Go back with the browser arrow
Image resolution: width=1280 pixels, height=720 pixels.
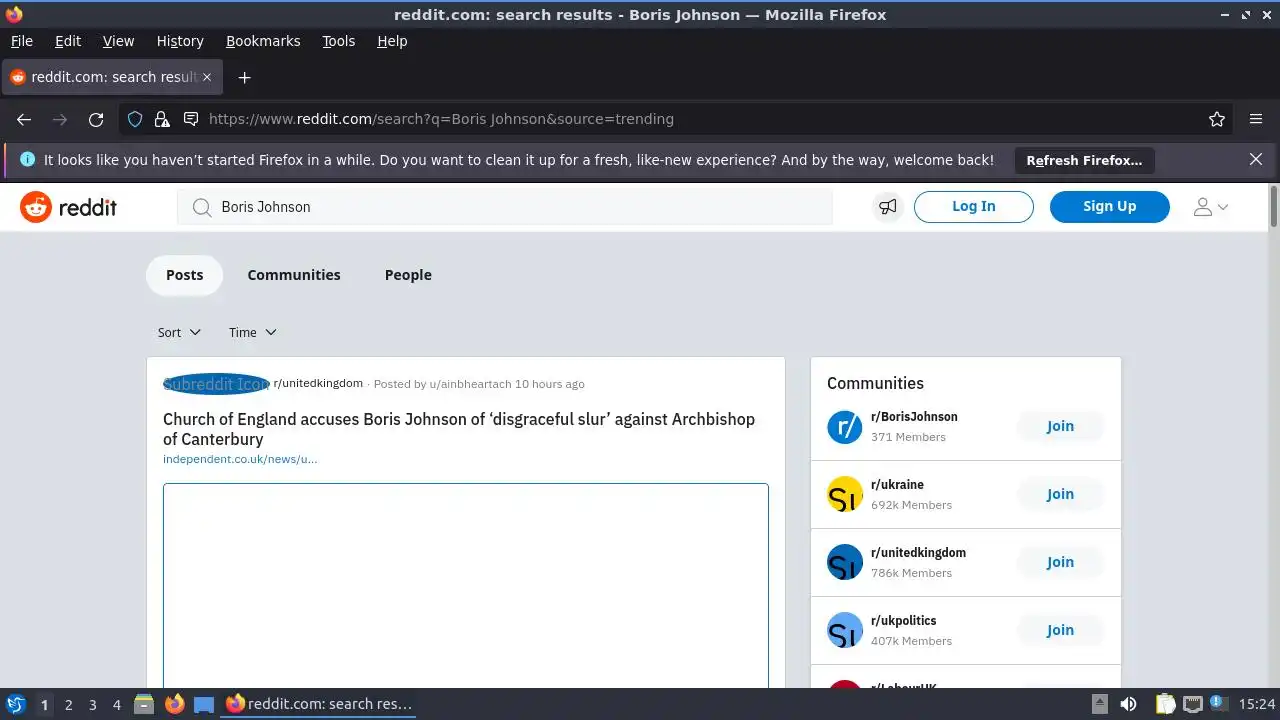(24, 119)
